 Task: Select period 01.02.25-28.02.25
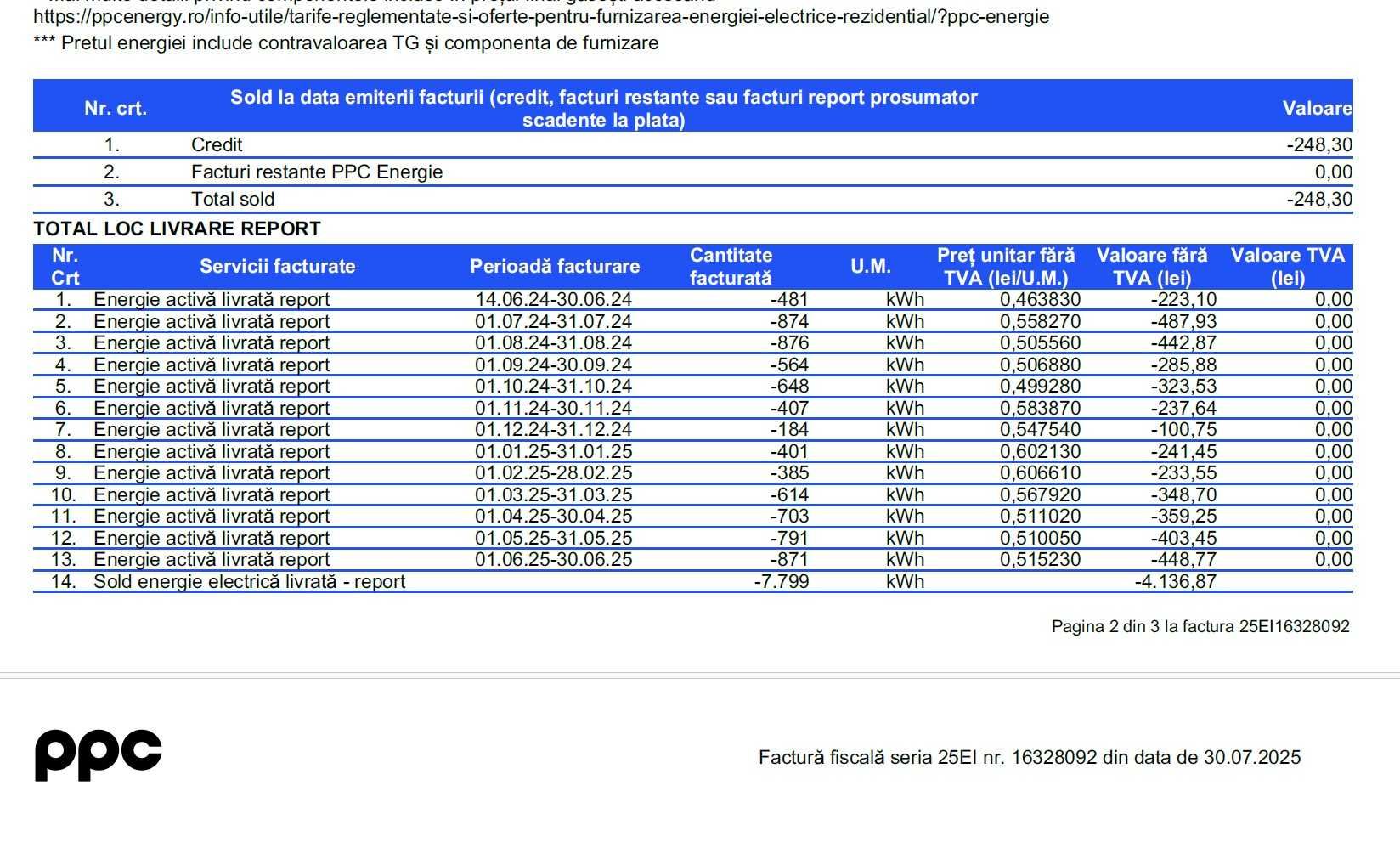point(554,473)
